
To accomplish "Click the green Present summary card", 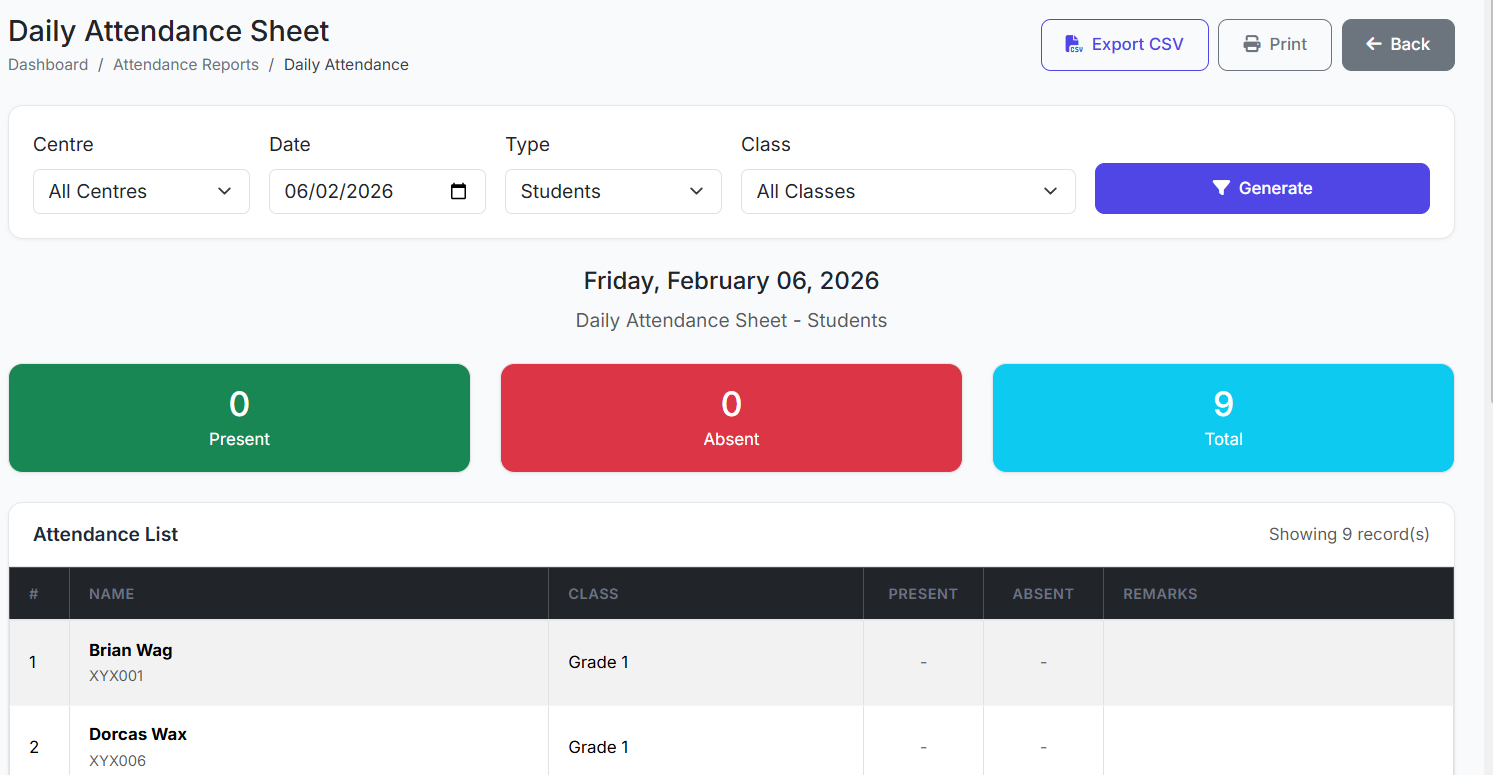I will [x=239, y=418].
